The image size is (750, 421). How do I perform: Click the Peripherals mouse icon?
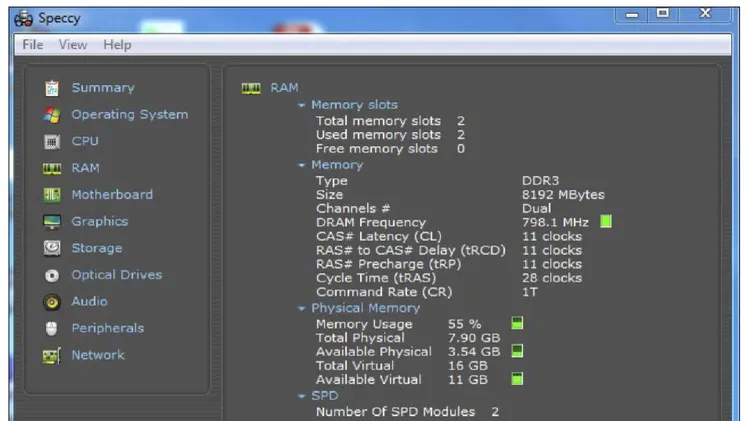click(x=52, y=329)
